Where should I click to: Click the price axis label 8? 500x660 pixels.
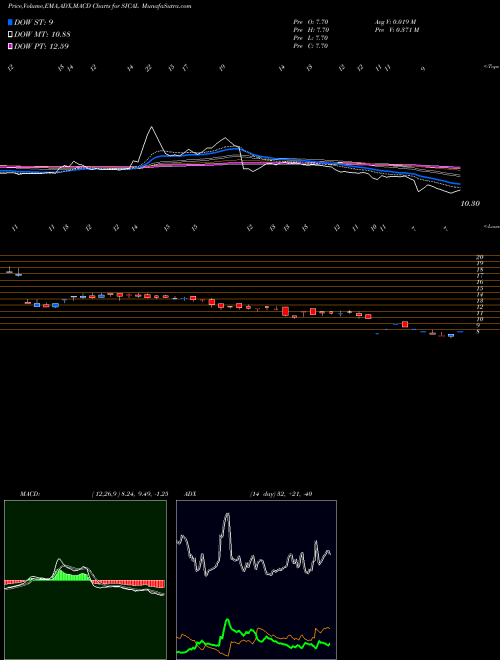coord(478,332)
